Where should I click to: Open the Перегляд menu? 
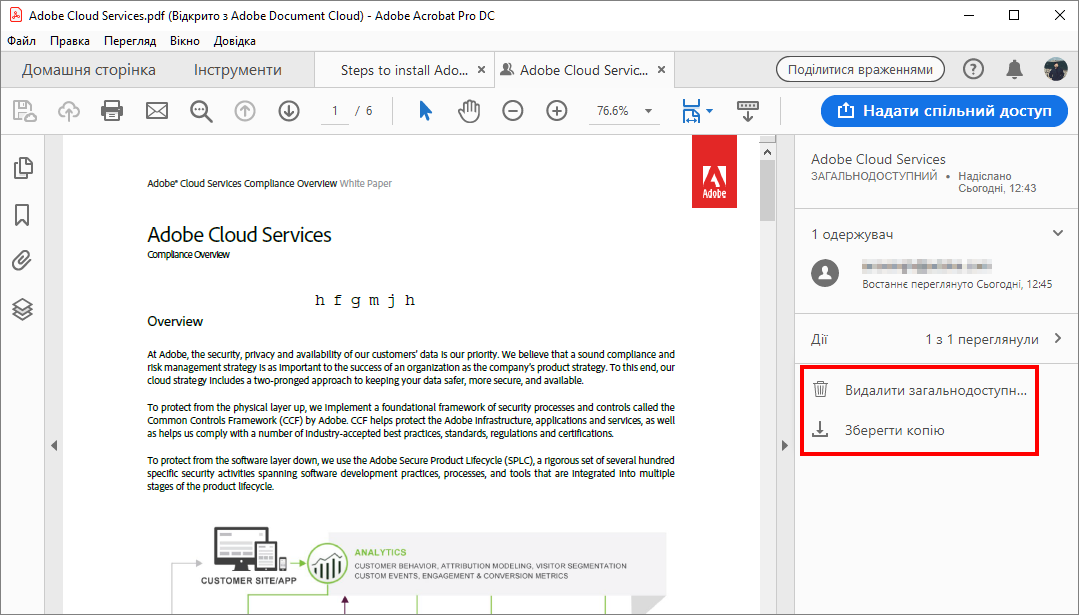pyautogui.click(x=130, y=41)
